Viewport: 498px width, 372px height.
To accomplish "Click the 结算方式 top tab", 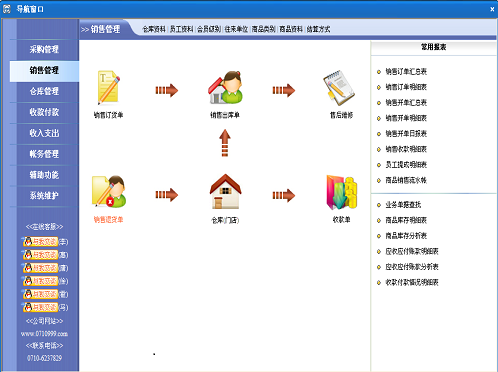I will (318, 29).
